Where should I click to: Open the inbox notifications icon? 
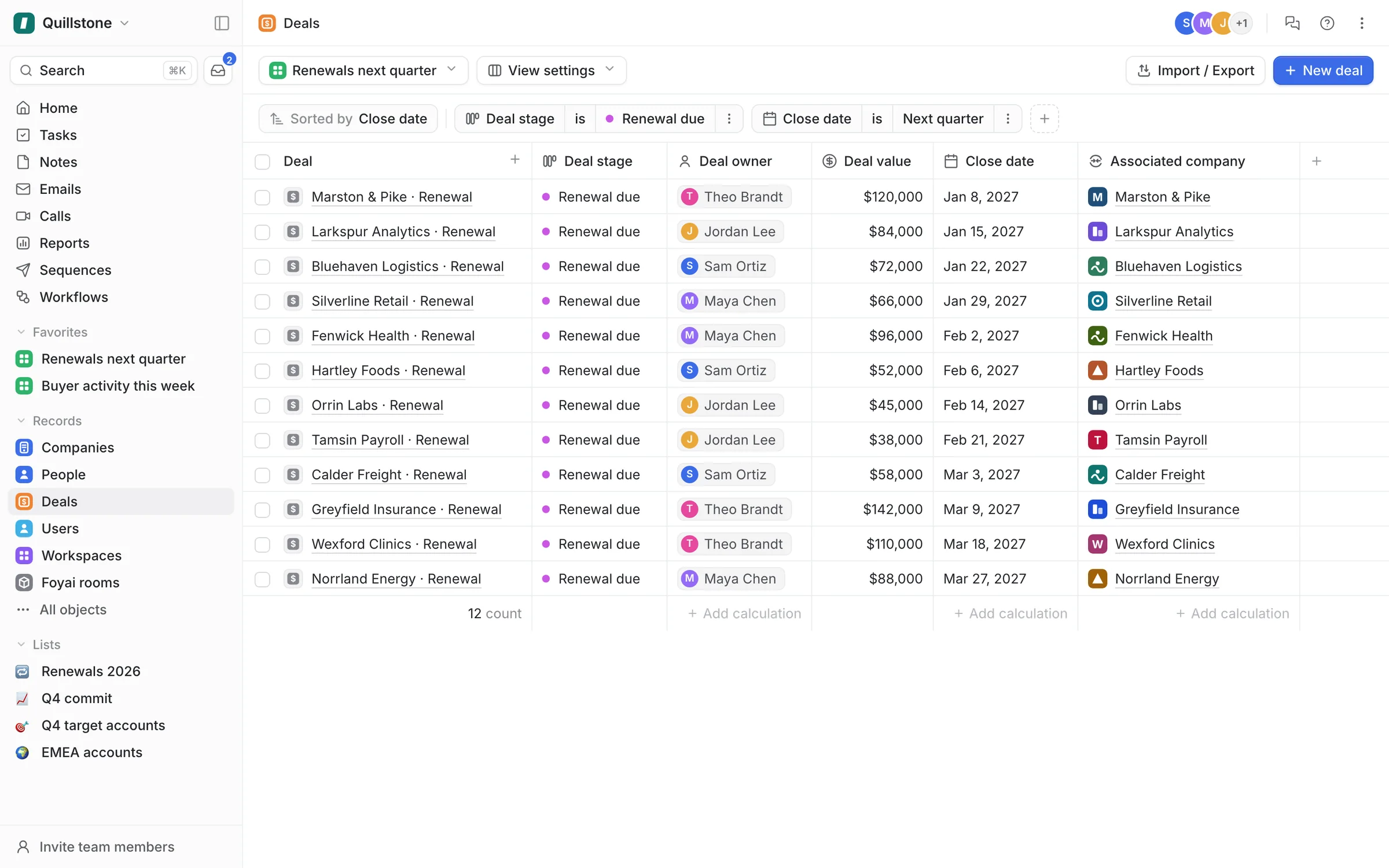[218, 71]
